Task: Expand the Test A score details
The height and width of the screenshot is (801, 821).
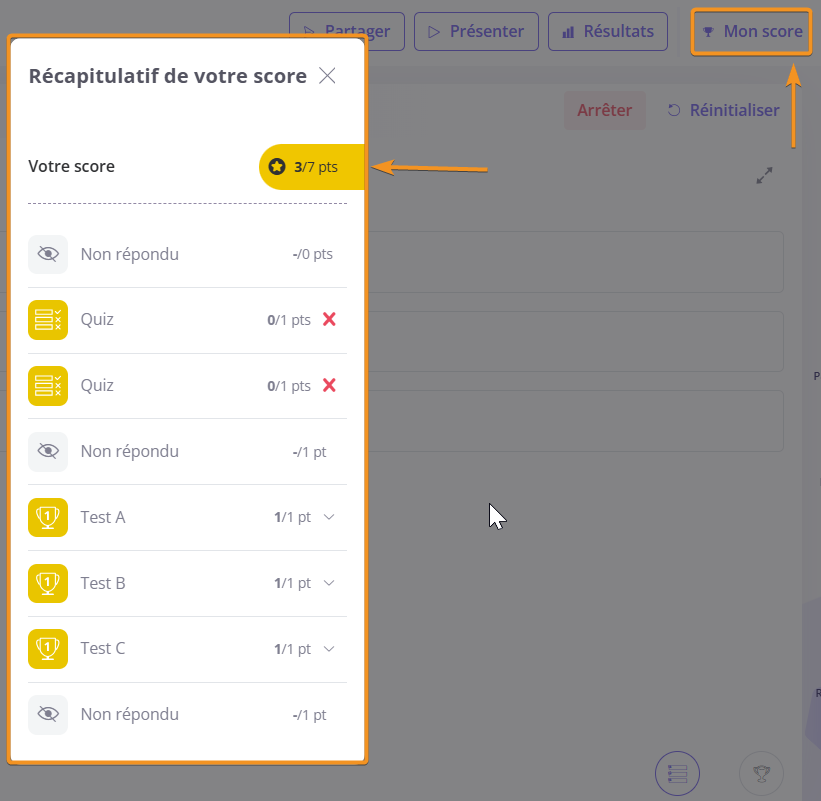Action: (x=330, y=517)
